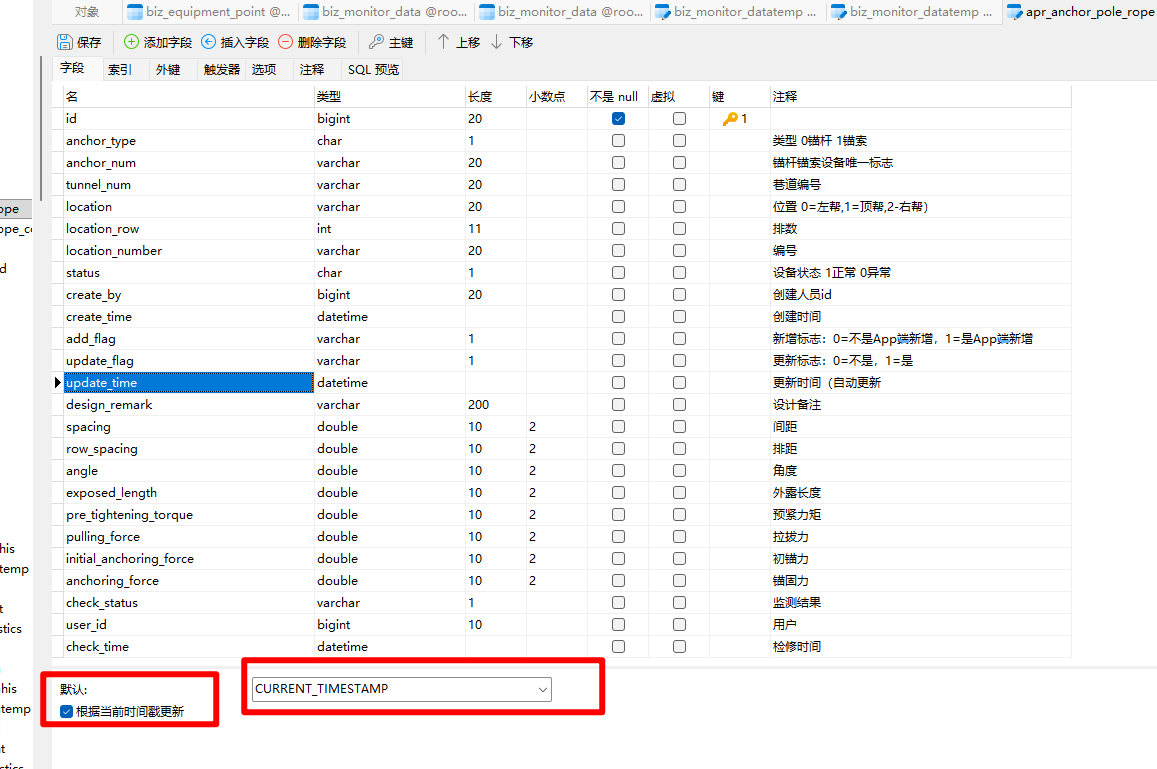1157x769 pixels.
Task: Uncheck Not null for id field
Action: pyautogui.click(x=618, y=119)
